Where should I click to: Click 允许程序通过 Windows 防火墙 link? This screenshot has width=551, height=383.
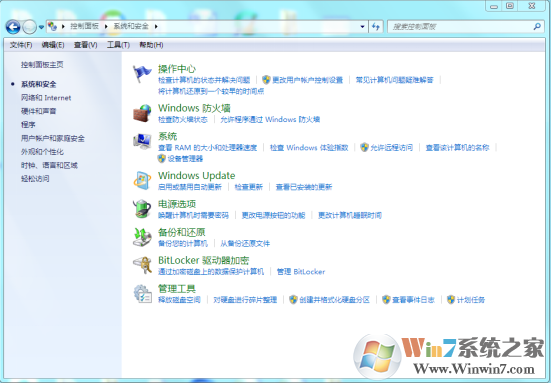(270, 119)
